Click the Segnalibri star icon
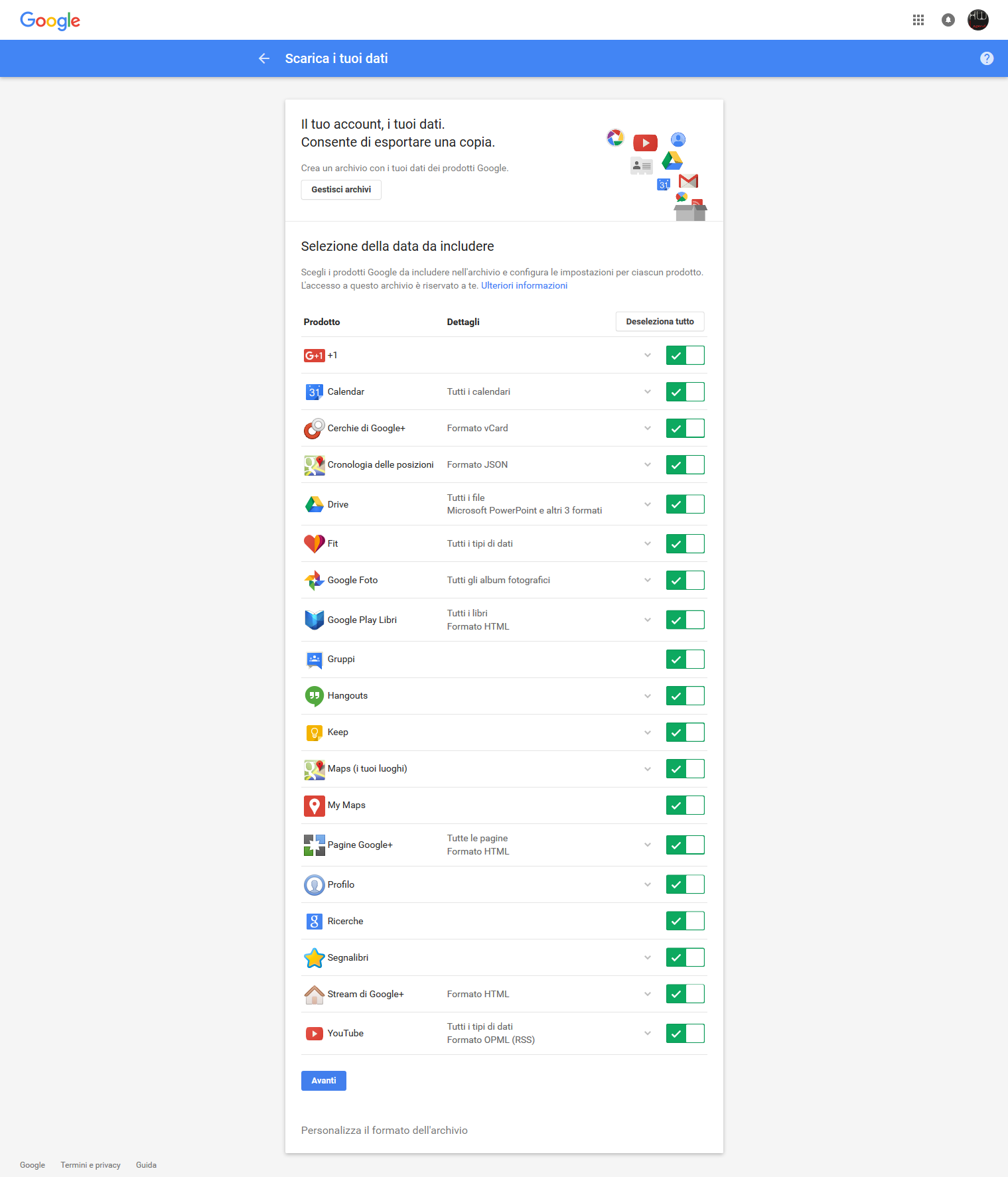Screen dimensions: 1008x1177 point(315,958)
